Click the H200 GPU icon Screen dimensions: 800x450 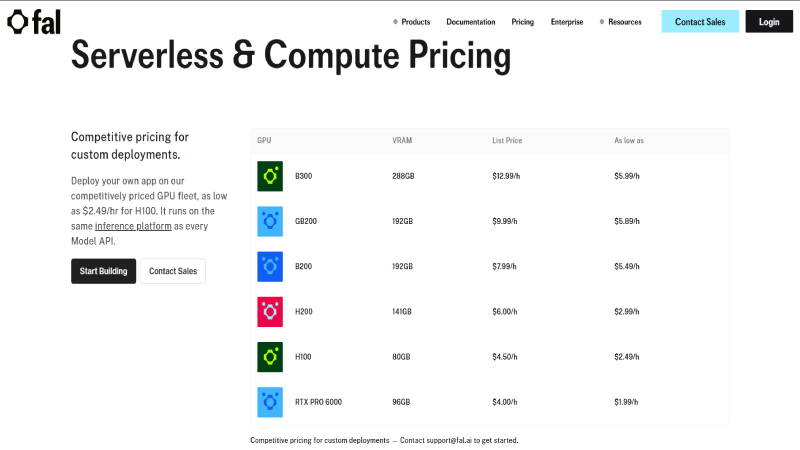(x=270, y=312)
